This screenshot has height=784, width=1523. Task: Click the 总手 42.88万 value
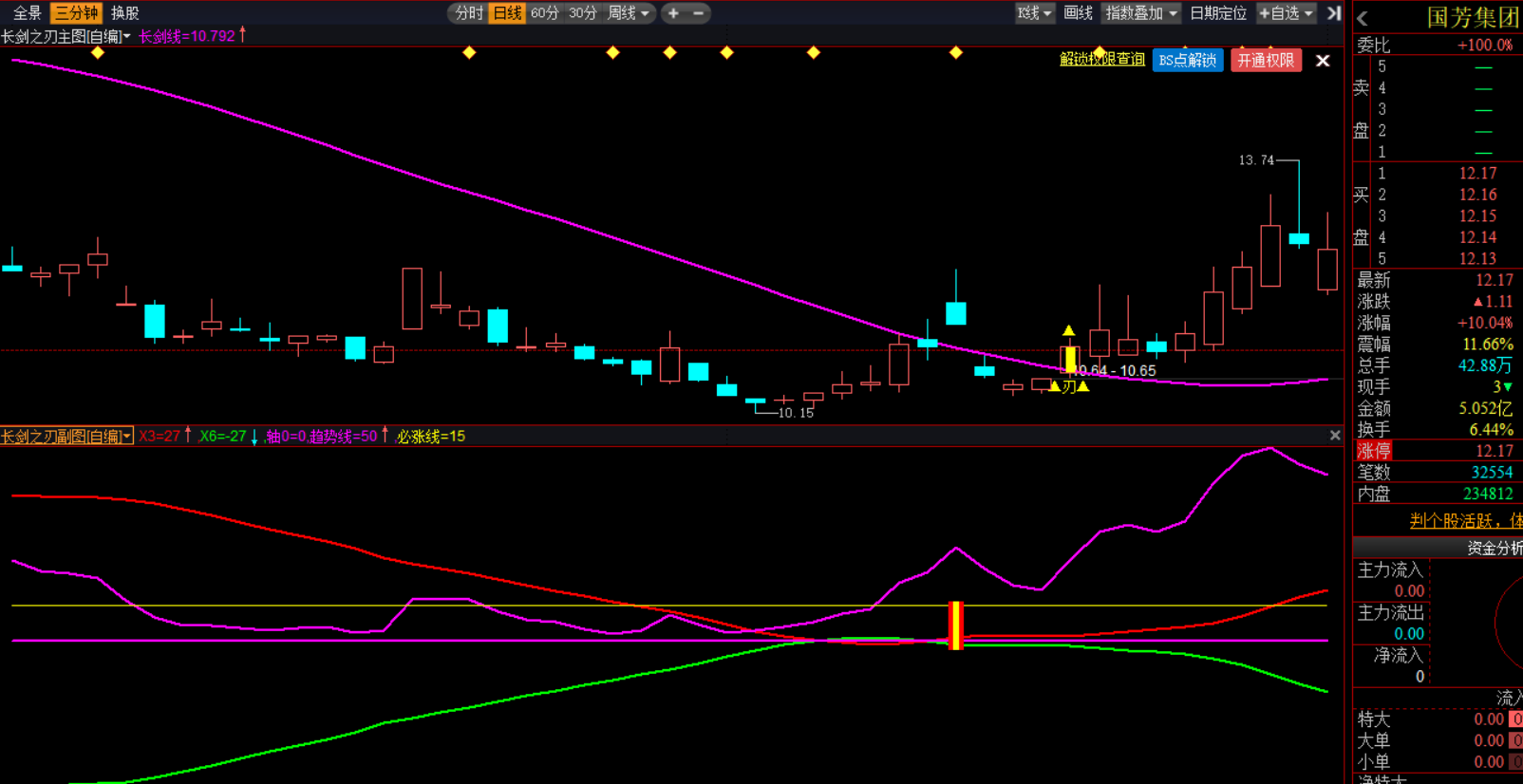[x=1485, y=365]
